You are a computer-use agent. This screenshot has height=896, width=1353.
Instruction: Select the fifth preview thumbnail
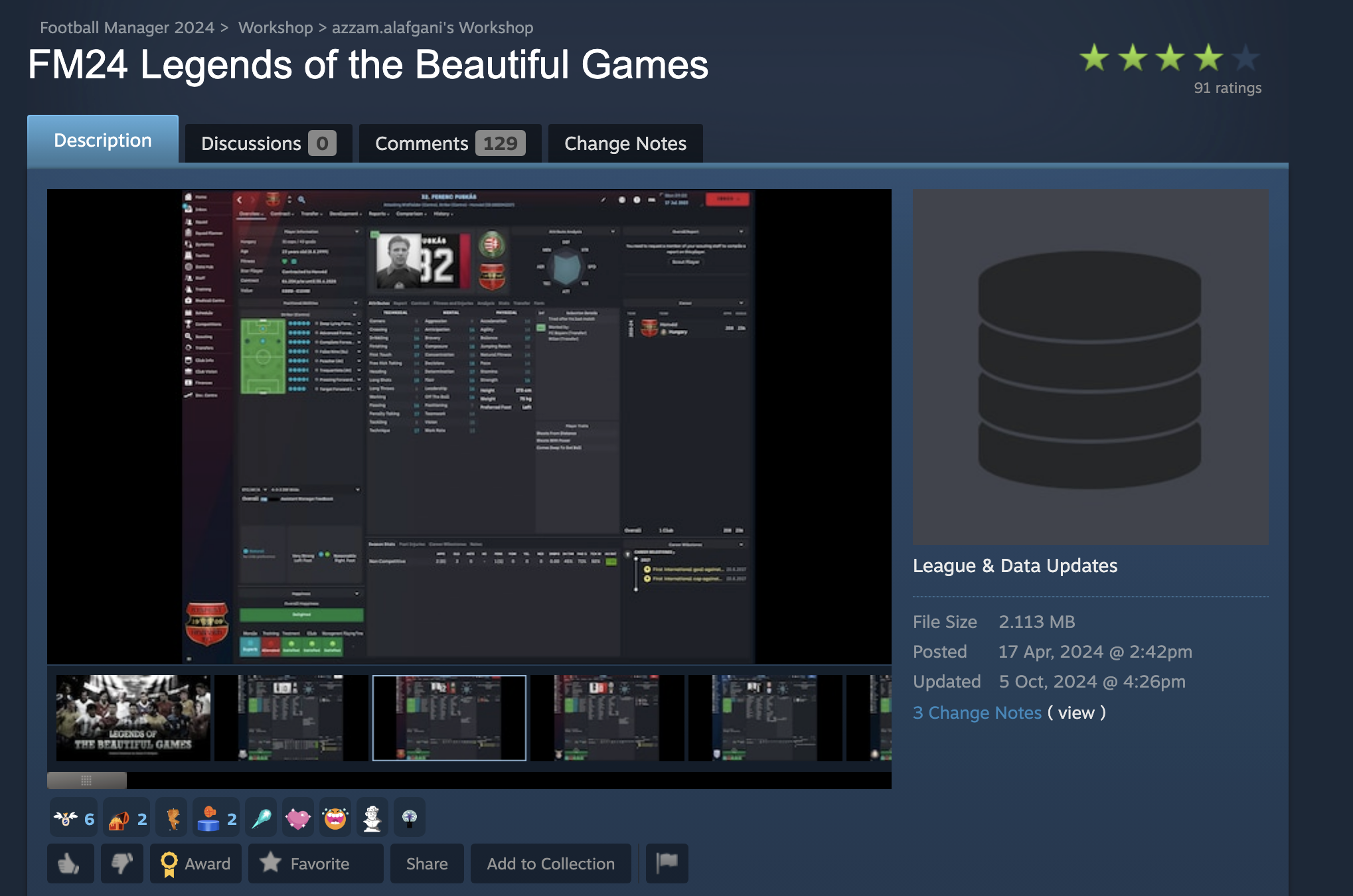click(765, 718)
